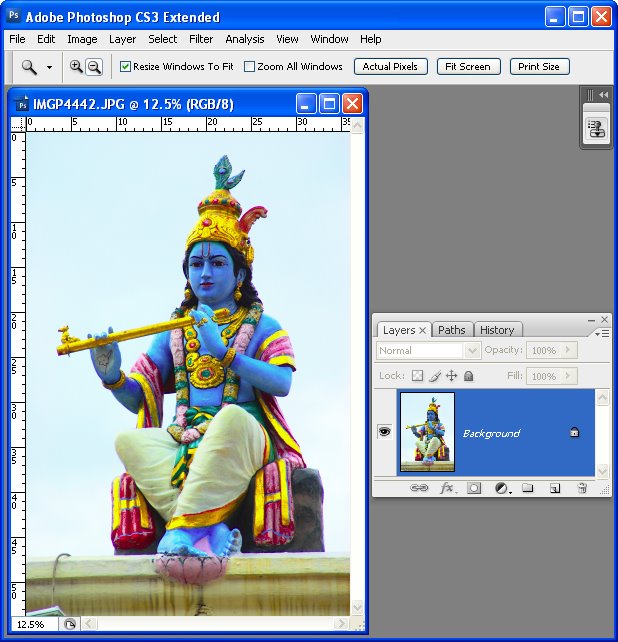Open the Filter menu
Viewport: 618px width, 642px height.
tap(201, 39)
